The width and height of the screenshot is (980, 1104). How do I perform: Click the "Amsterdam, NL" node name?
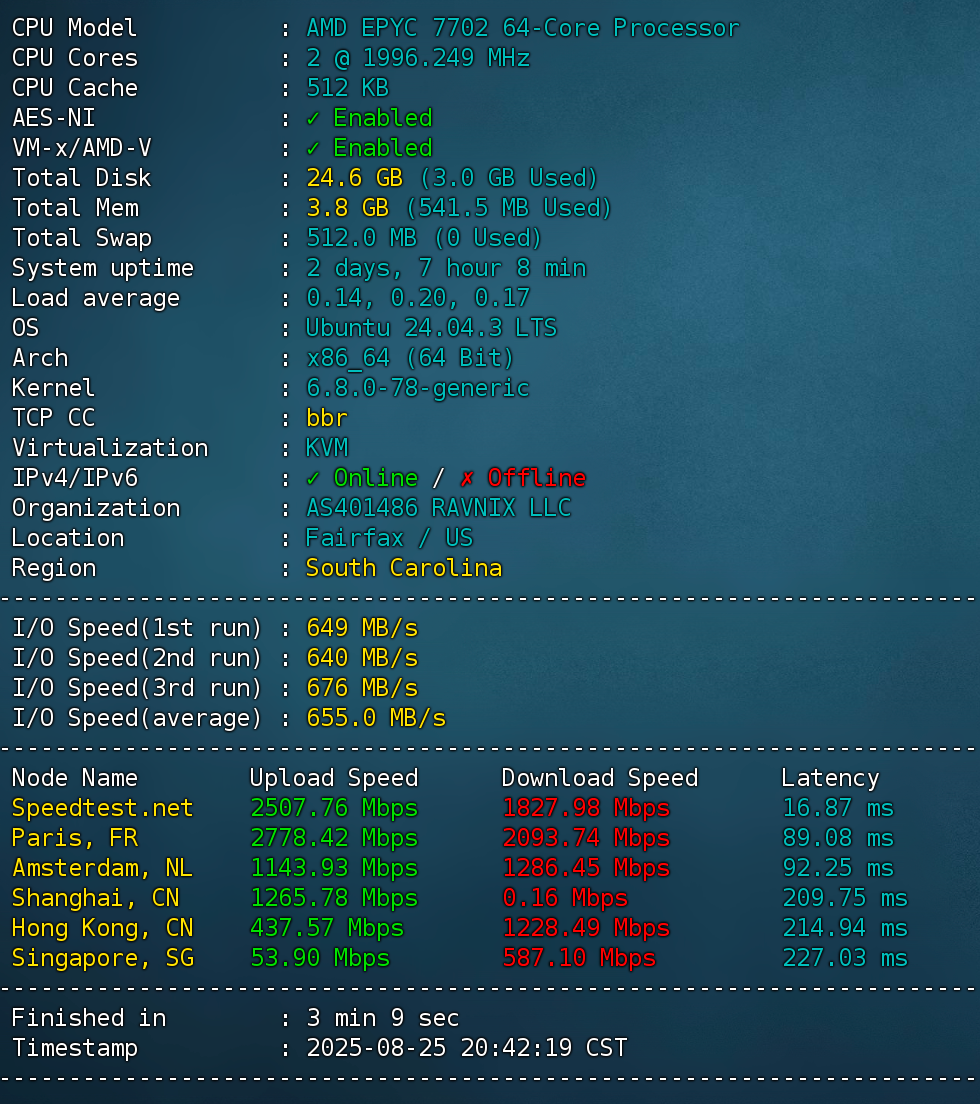click(x=103, y=869)
